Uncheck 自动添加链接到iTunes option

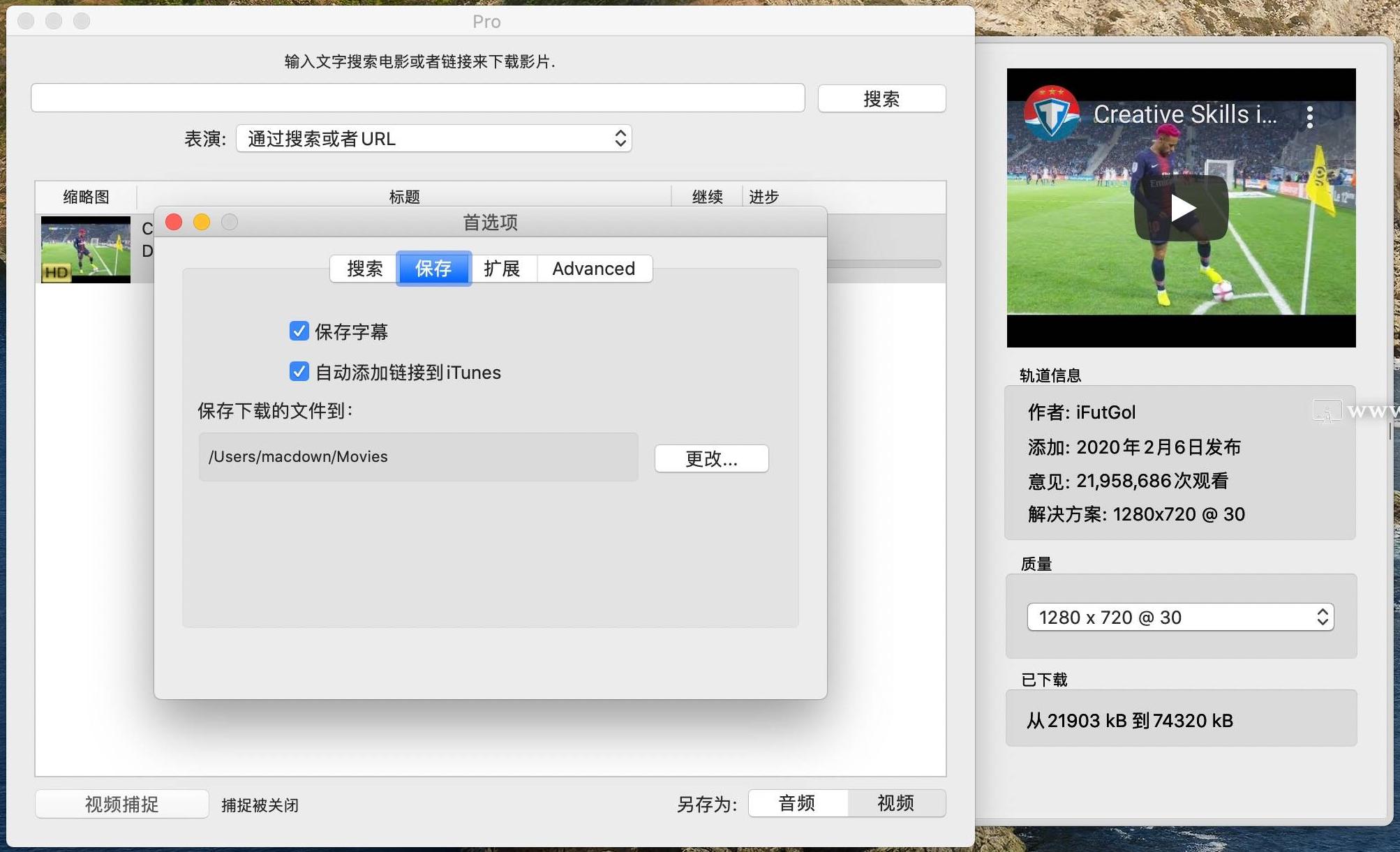pos(299,371)
